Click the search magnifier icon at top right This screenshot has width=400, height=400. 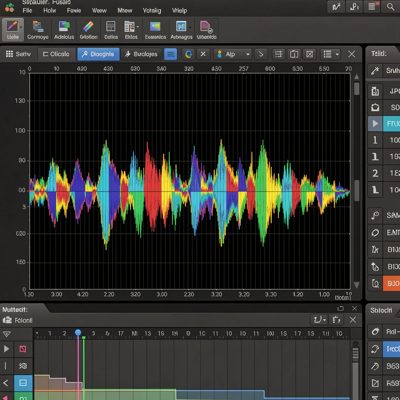[x=390, y=7]
